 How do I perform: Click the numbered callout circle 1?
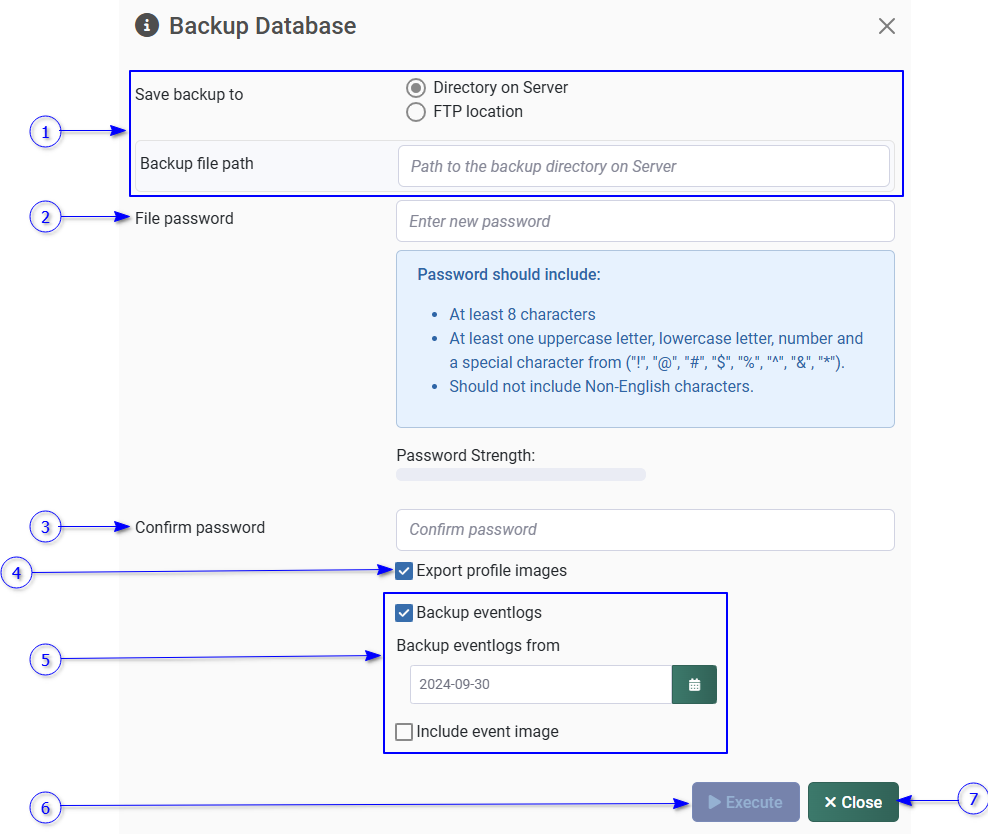click(x=45, y=132)
